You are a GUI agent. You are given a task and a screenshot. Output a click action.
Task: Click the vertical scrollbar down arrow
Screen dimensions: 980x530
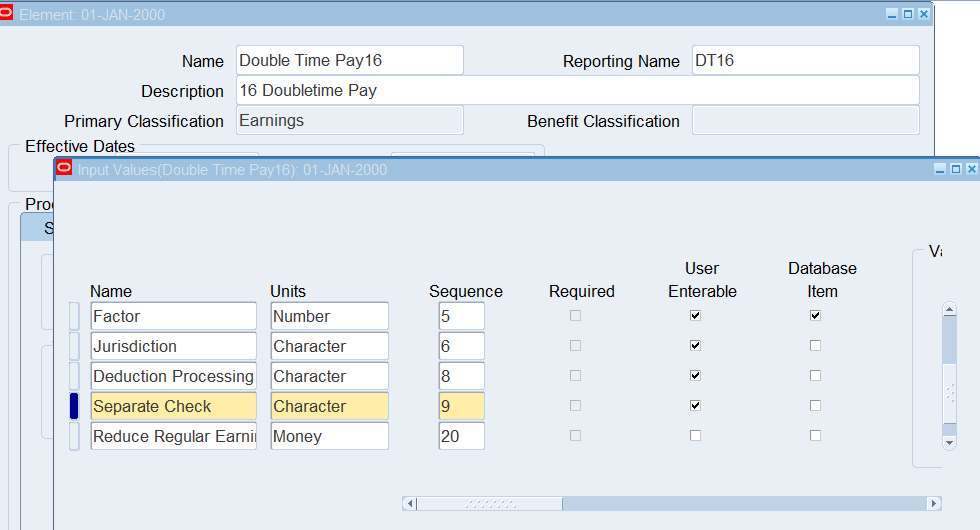[950, 441]
